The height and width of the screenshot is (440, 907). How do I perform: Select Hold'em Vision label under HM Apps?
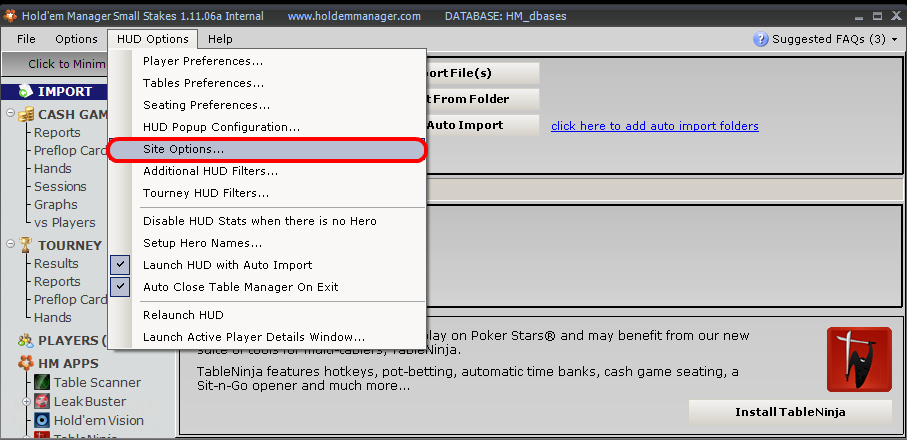tap(98, 420)
